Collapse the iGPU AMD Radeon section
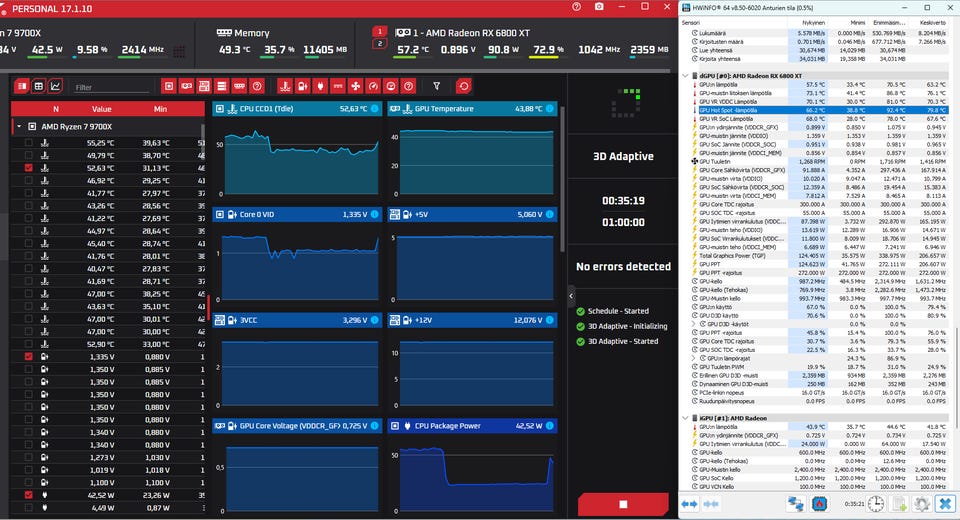 pyautogui.click(x=685, y=418)
